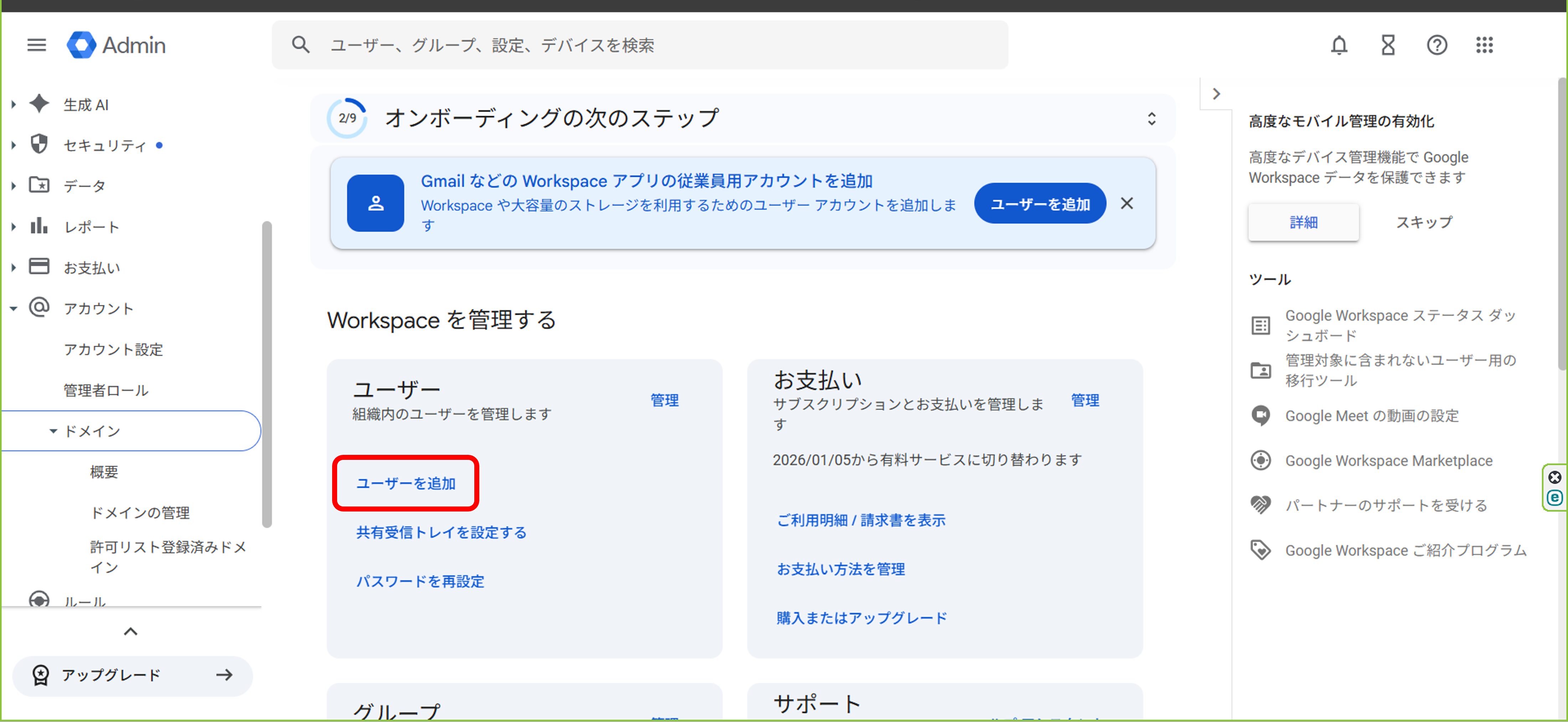Click the パスワードを再設定 link
This screenshot has height=722, width=1568.
420,582
